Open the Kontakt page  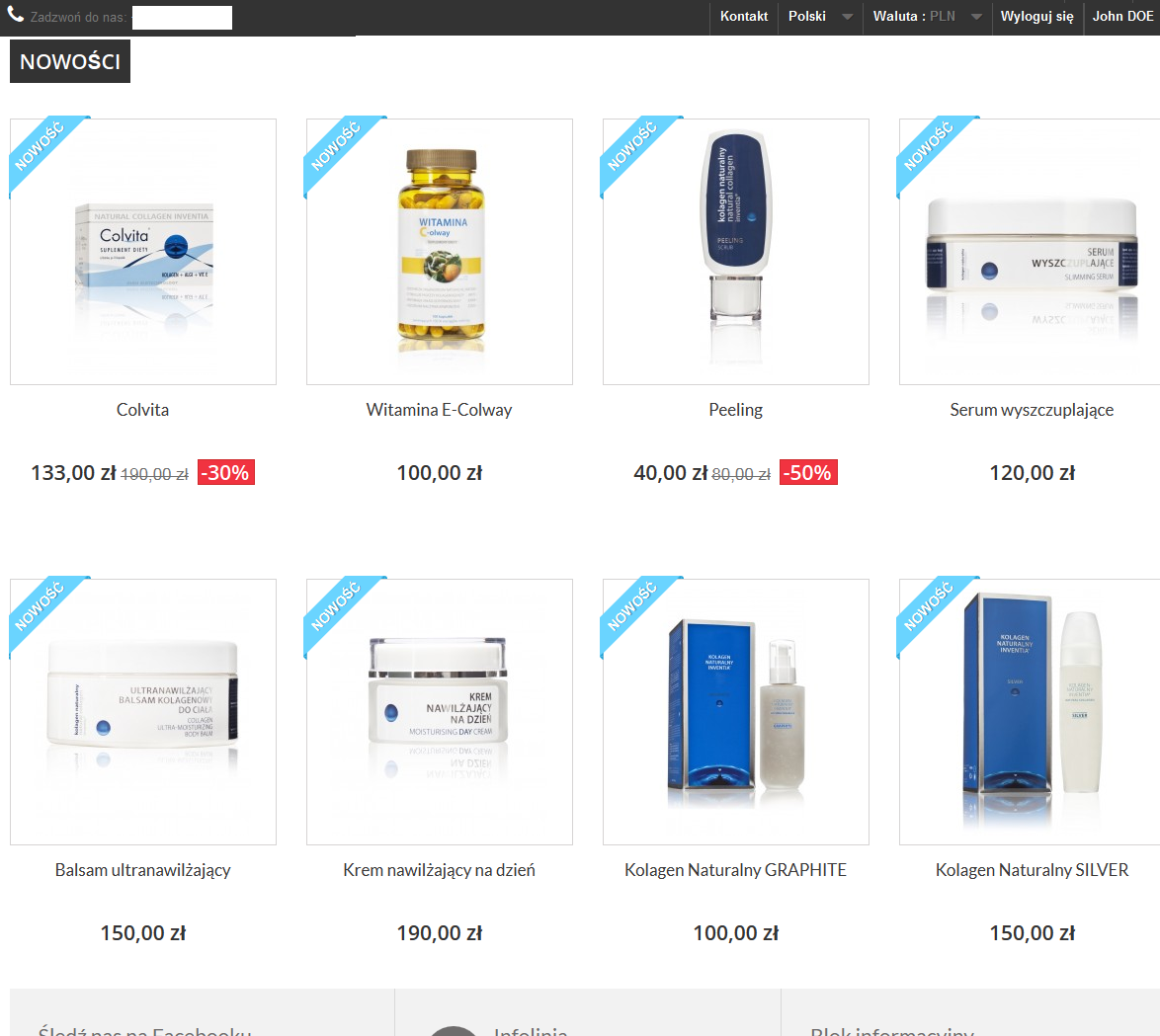[x=743, y=16]
